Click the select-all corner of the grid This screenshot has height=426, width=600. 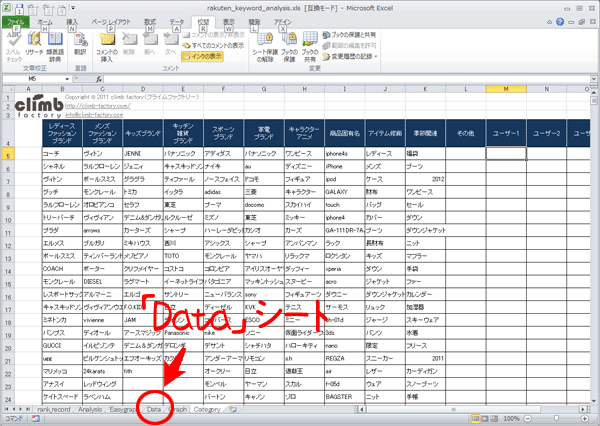point(8,89)
